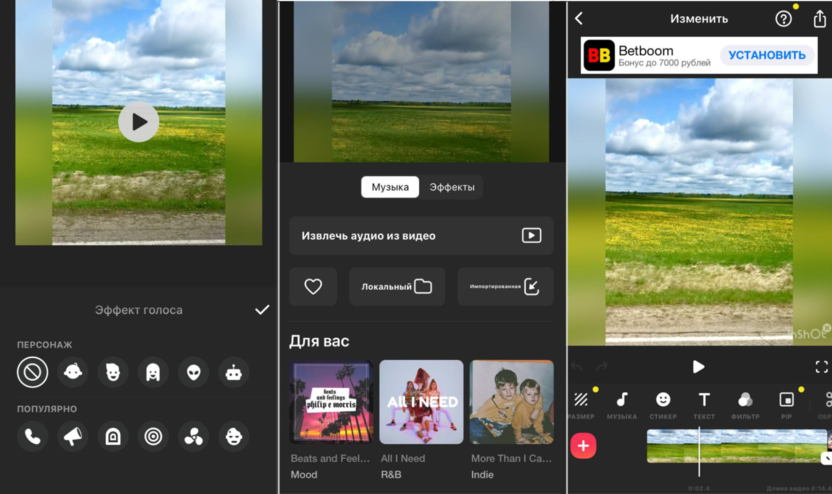The image size is (832, 494).
Task: Choose the alien voice character
Action: coord(193,372)
